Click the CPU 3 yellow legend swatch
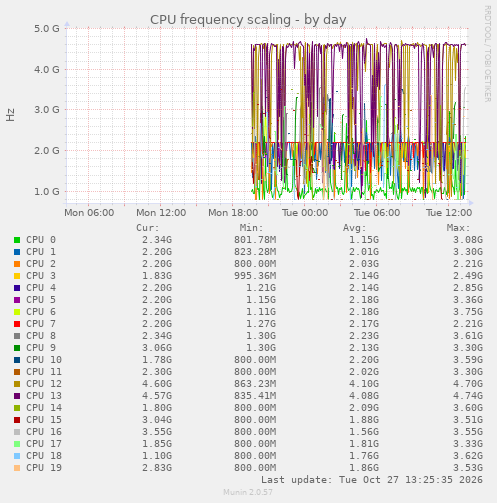Image resolution: width=497 pixels, height=503 pixels. coord(17,276)
